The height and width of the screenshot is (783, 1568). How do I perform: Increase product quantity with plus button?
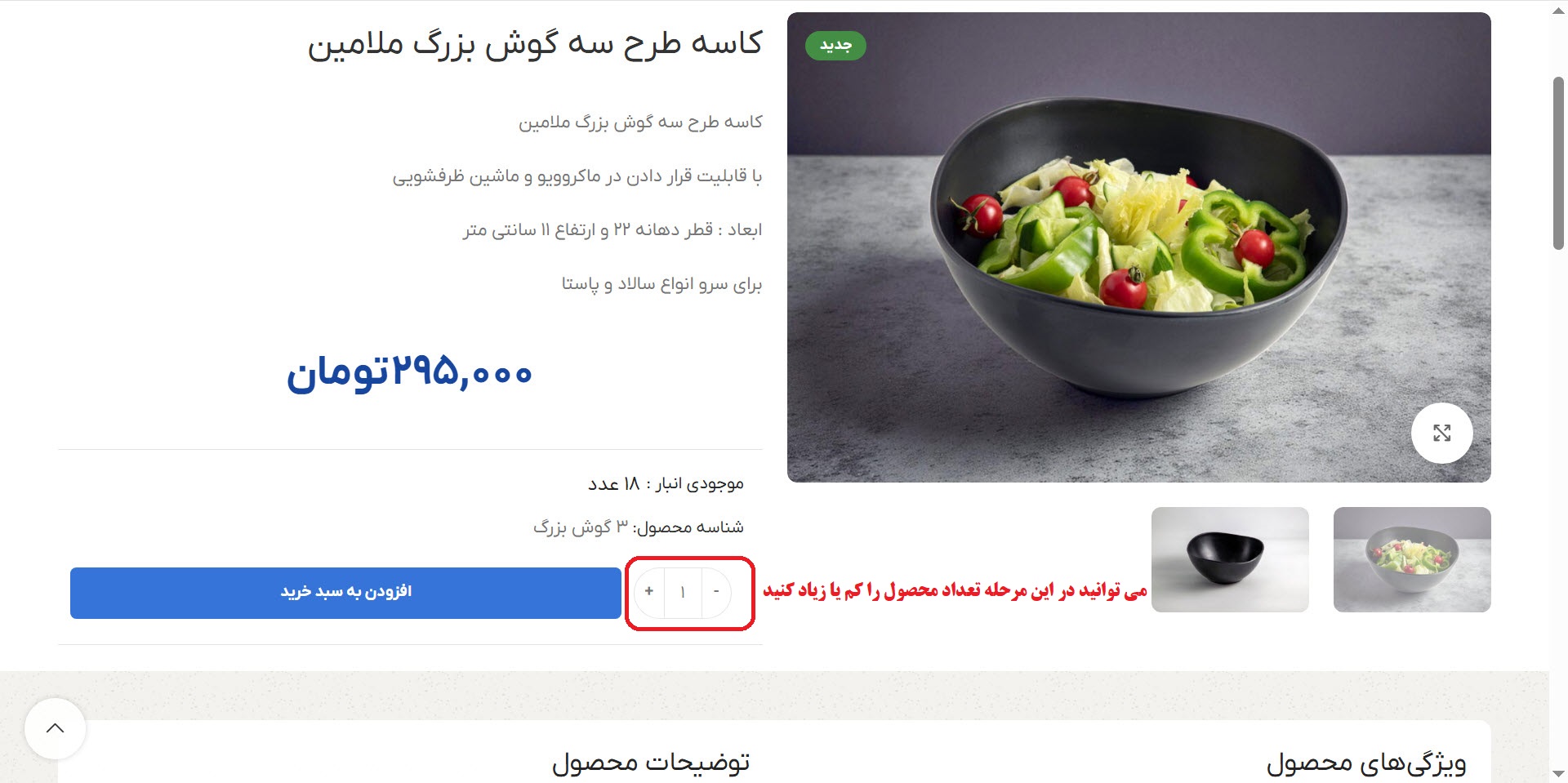click(x=649, y=591)
